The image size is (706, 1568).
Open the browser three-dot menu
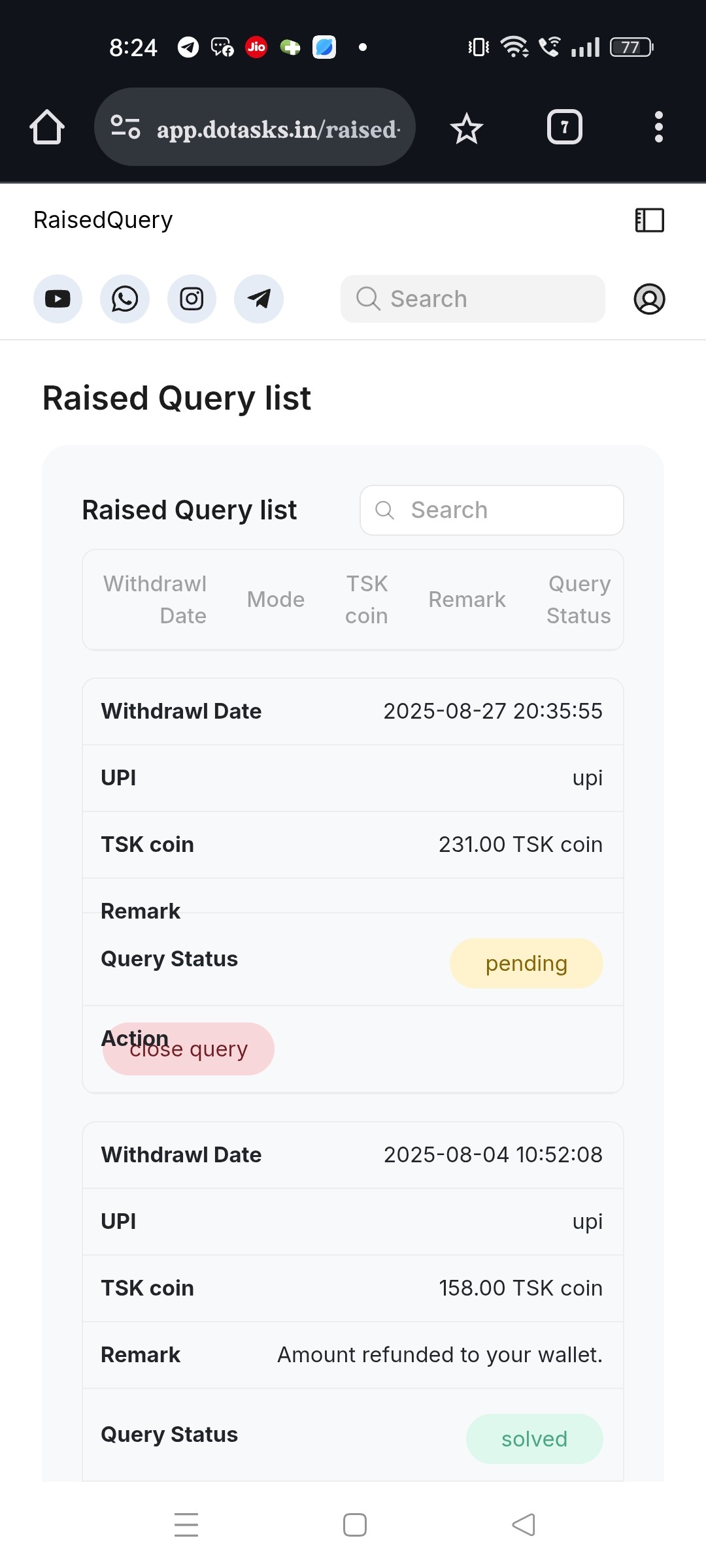coord(658,127)
